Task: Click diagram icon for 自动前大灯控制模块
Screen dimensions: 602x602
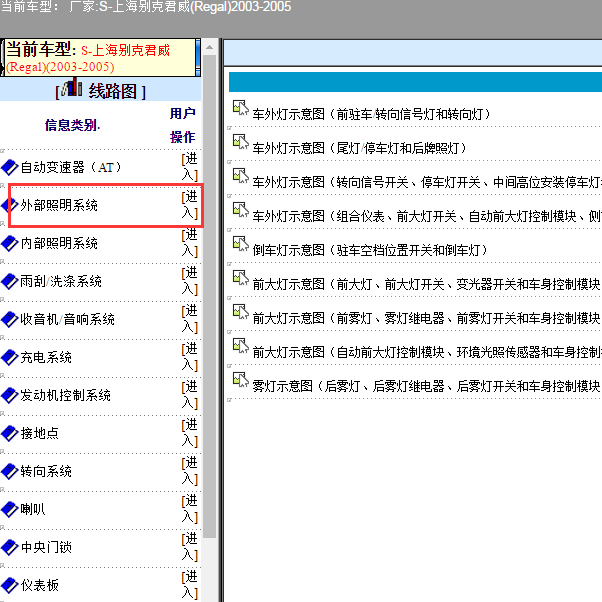Action: point(241,346)
